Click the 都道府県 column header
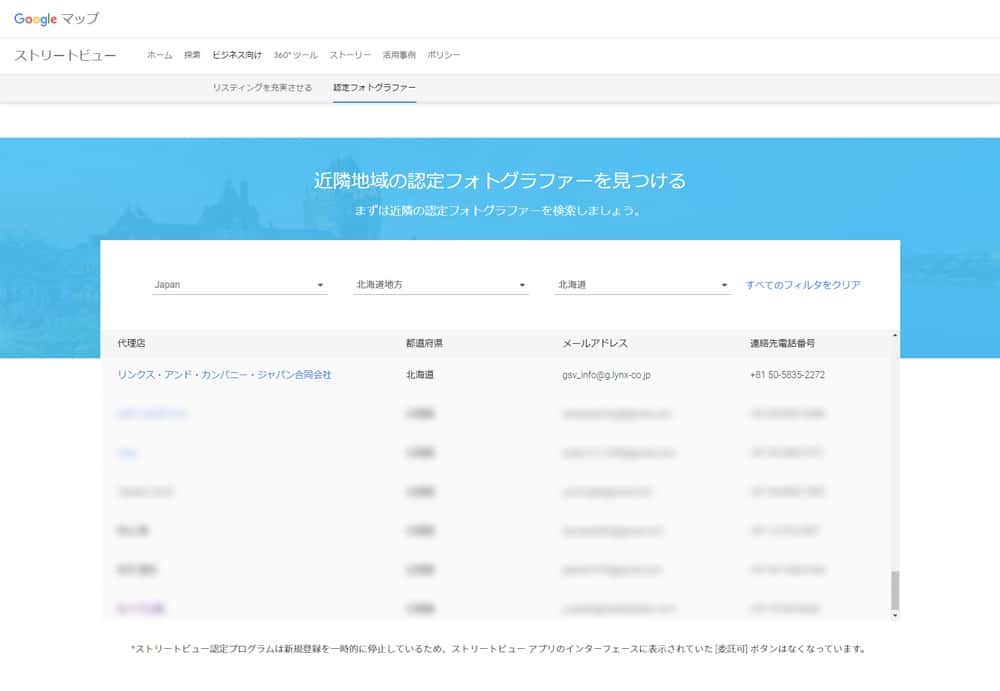 pos(424,343)
